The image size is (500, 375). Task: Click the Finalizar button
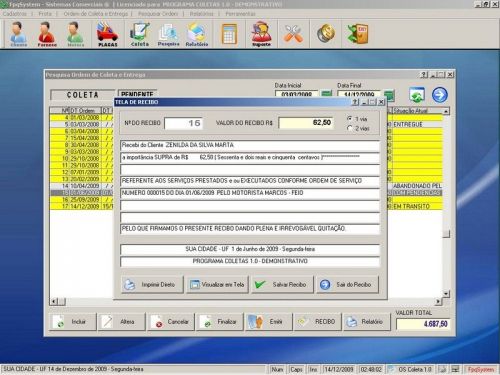[220, 322]
